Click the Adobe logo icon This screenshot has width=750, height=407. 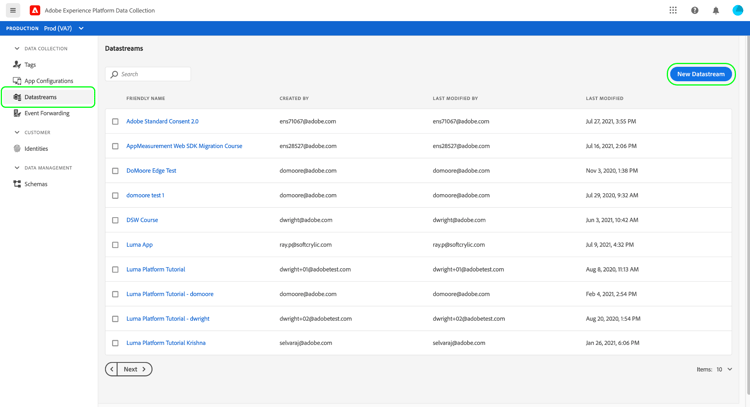[x=35, y=10]
